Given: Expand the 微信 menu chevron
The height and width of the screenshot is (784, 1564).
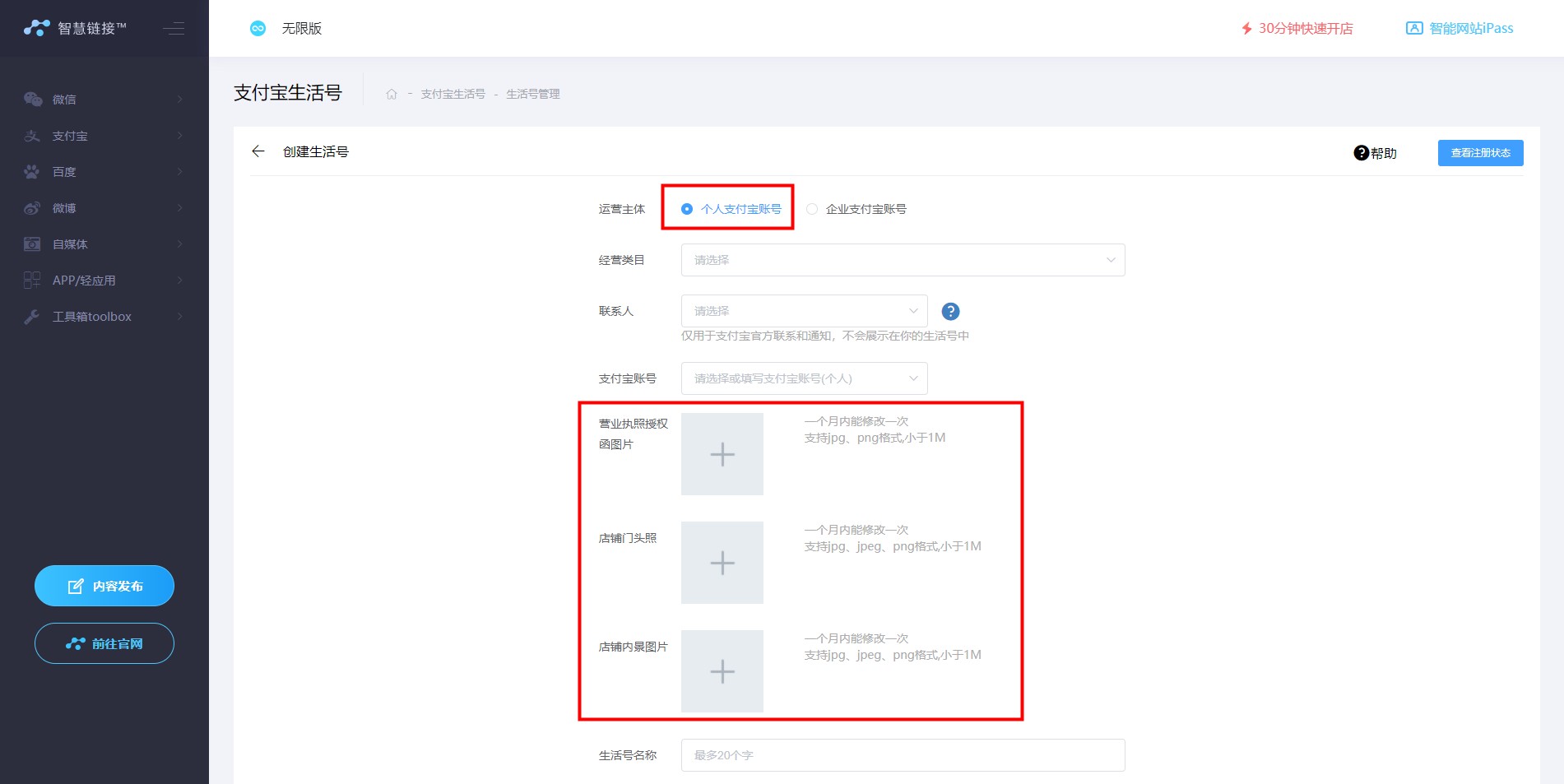Looking at the screenshot, I should [x=179, y=100].
